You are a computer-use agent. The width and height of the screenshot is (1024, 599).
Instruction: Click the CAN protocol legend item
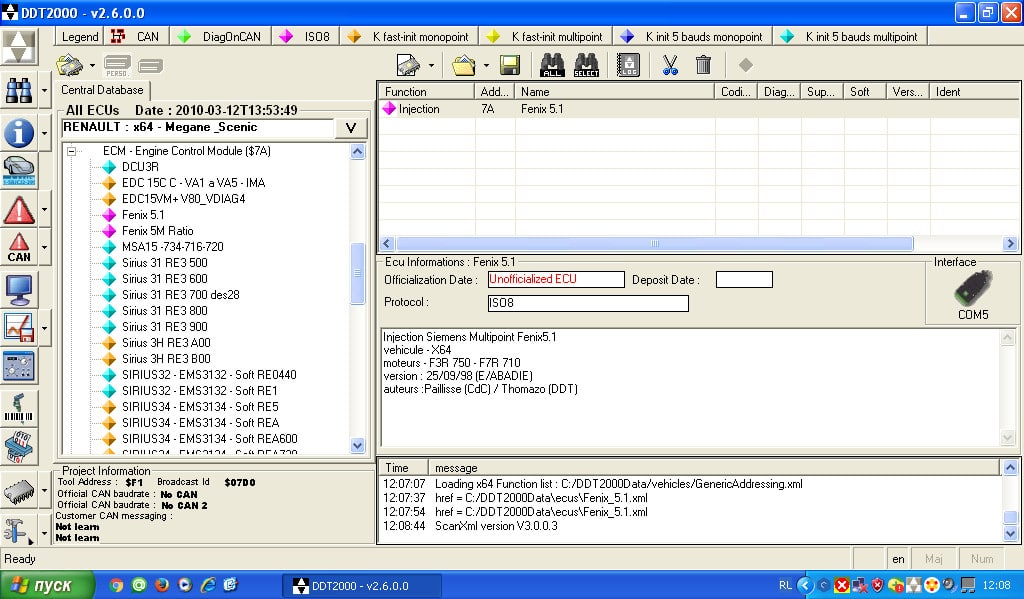pos(135,37)
